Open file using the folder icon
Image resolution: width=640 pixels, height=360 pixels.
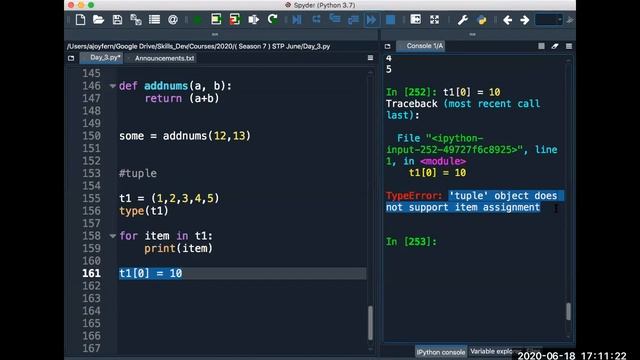(x=98, y=20)
